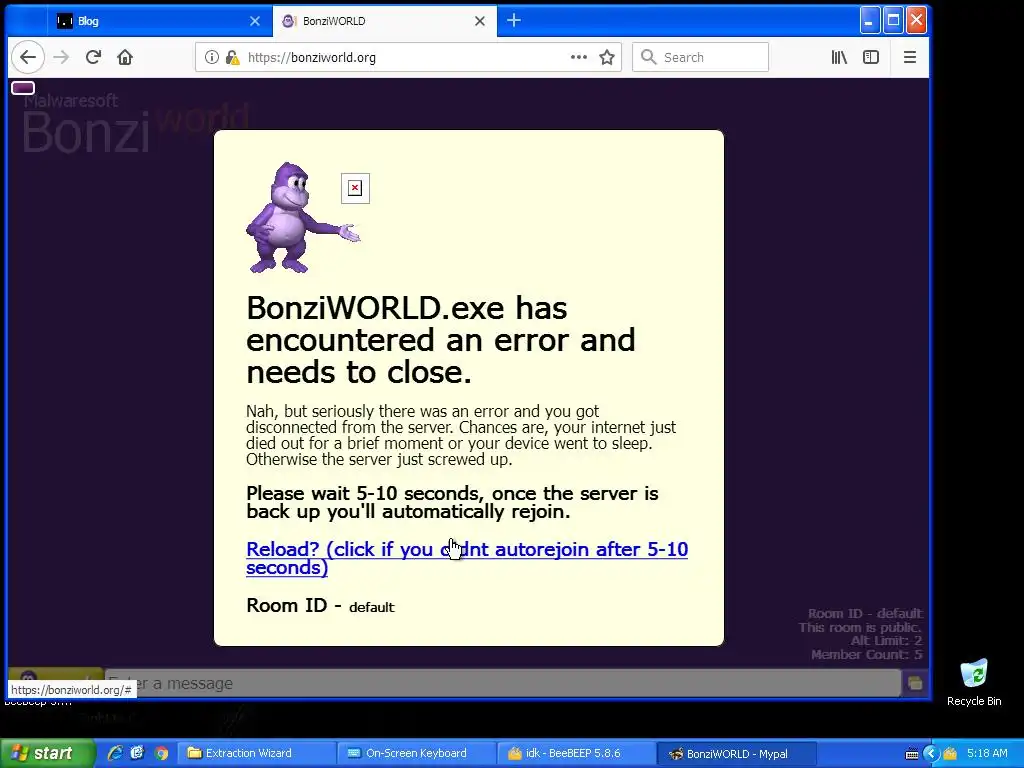This screenshot has width=1024, height=768.
Task: Open a new tab with the plus button
Action: coord(514,21)
